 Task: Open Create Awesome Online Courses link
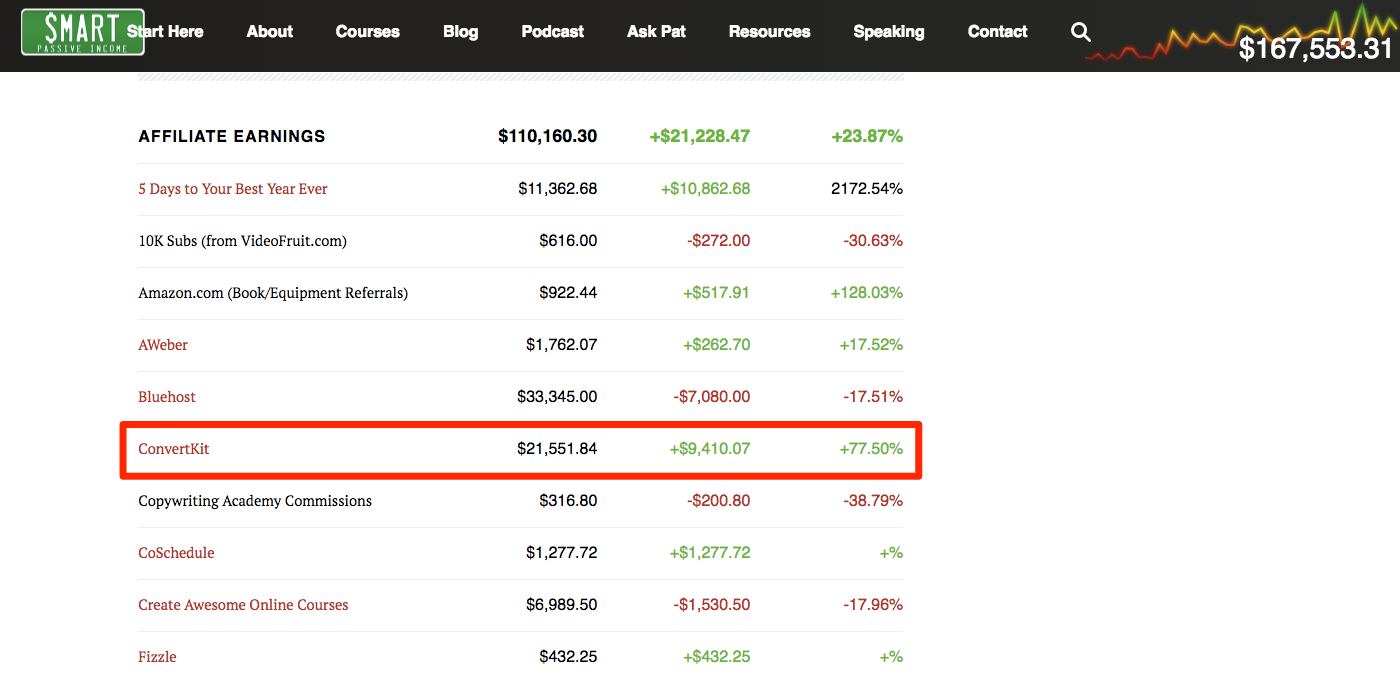pos(244,605)
